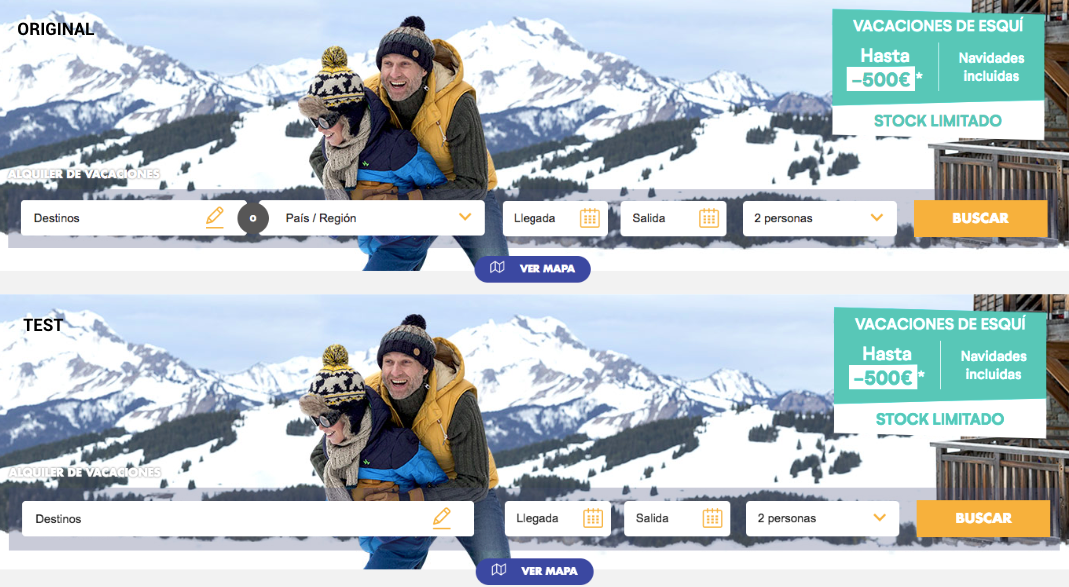Viewport: 1069px width, 587px height.
Task: Click into the wide TEST Destinos input field
Action: 248,518
